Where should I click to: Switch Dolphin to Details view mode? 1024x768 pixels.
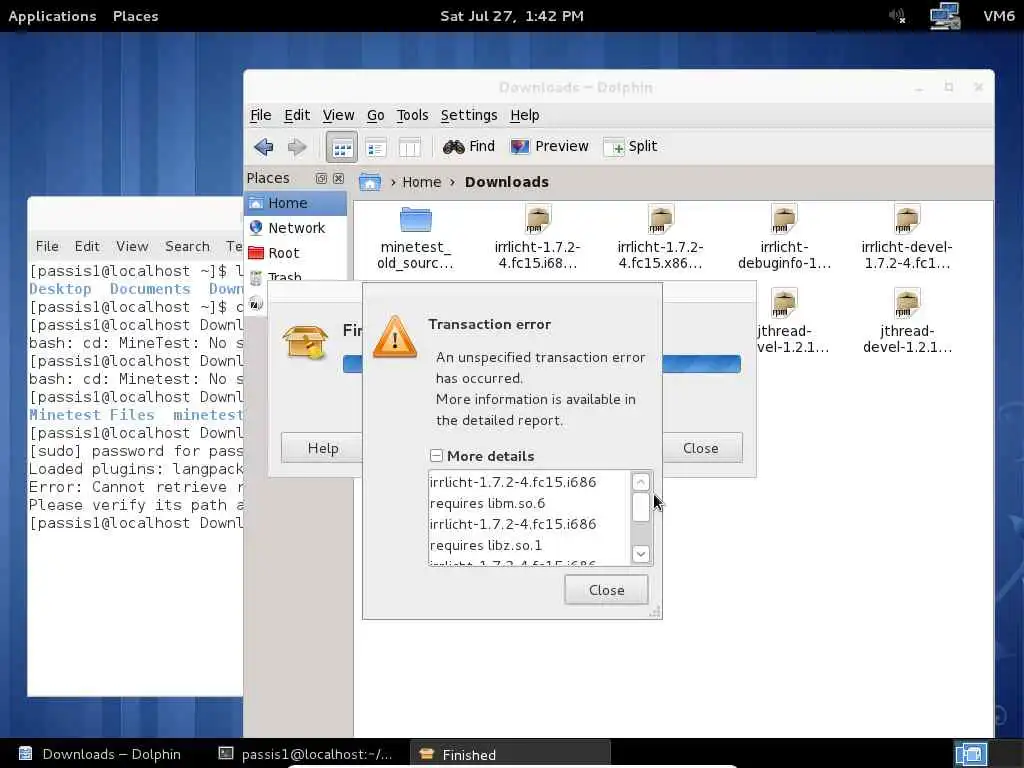[x=376, y=148]
